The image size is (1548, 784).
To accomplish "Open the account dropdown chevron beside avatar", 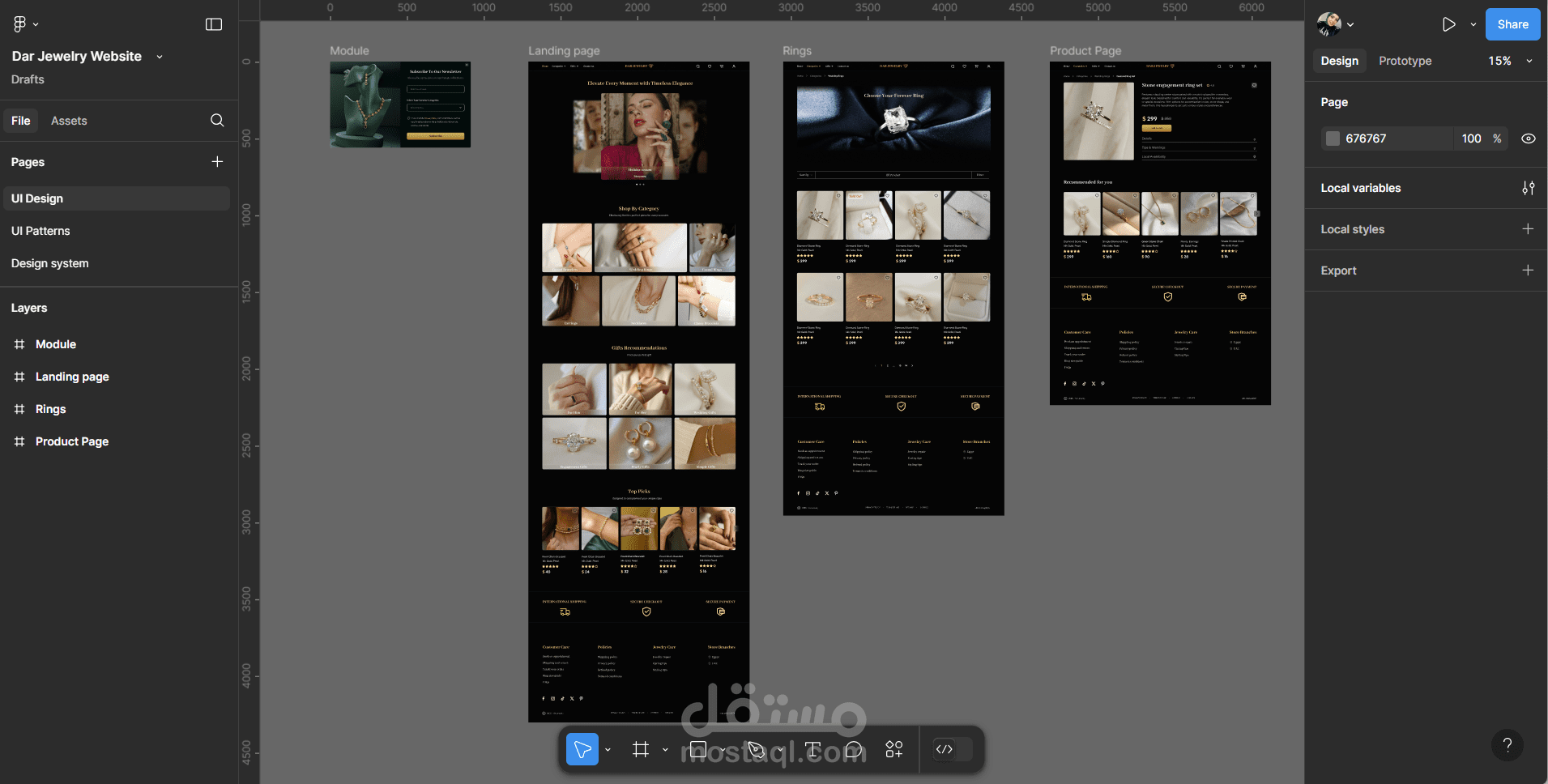I will [x=1350, y=24].
